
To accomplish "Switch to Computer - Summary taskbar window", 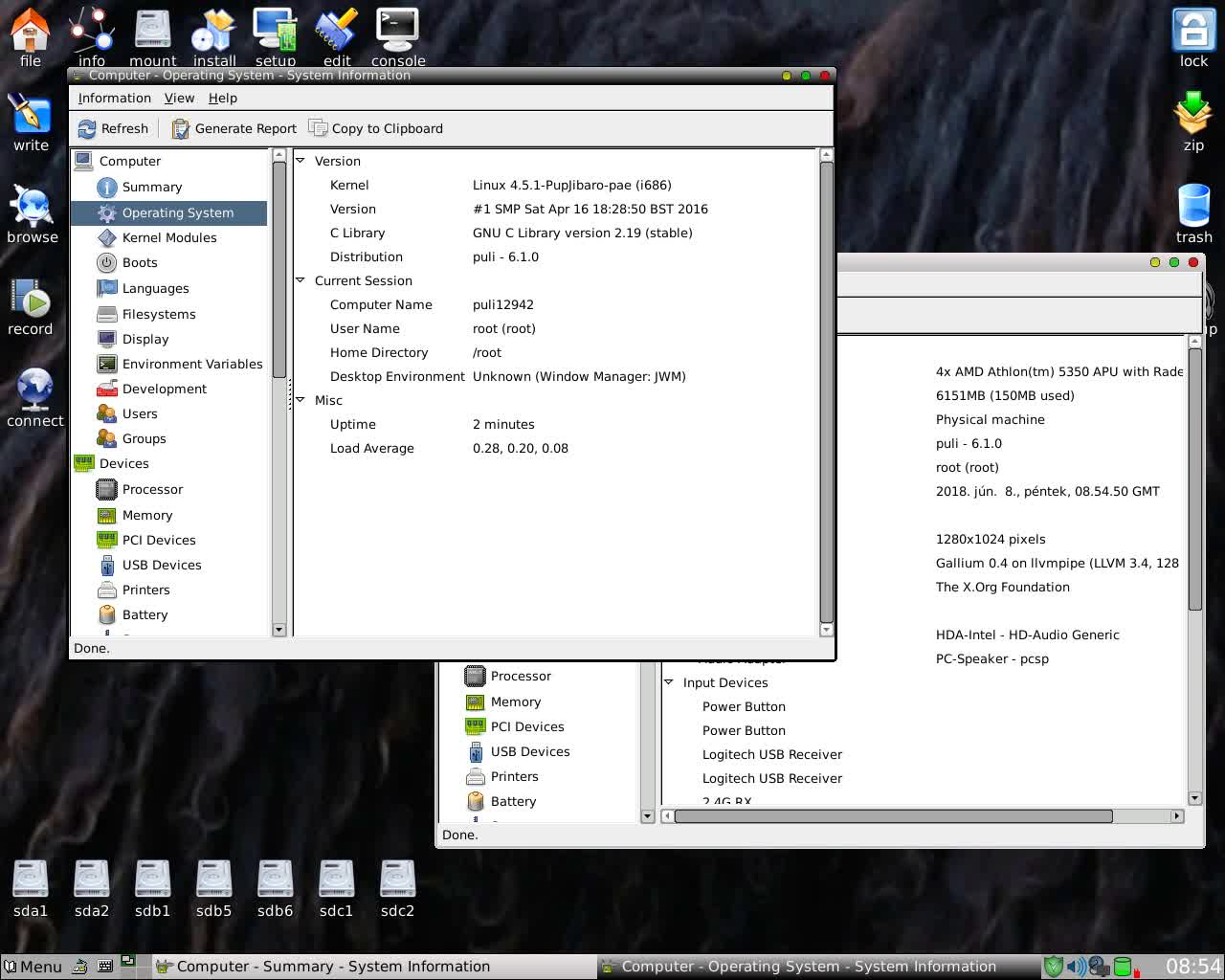I will click(373, 967).
